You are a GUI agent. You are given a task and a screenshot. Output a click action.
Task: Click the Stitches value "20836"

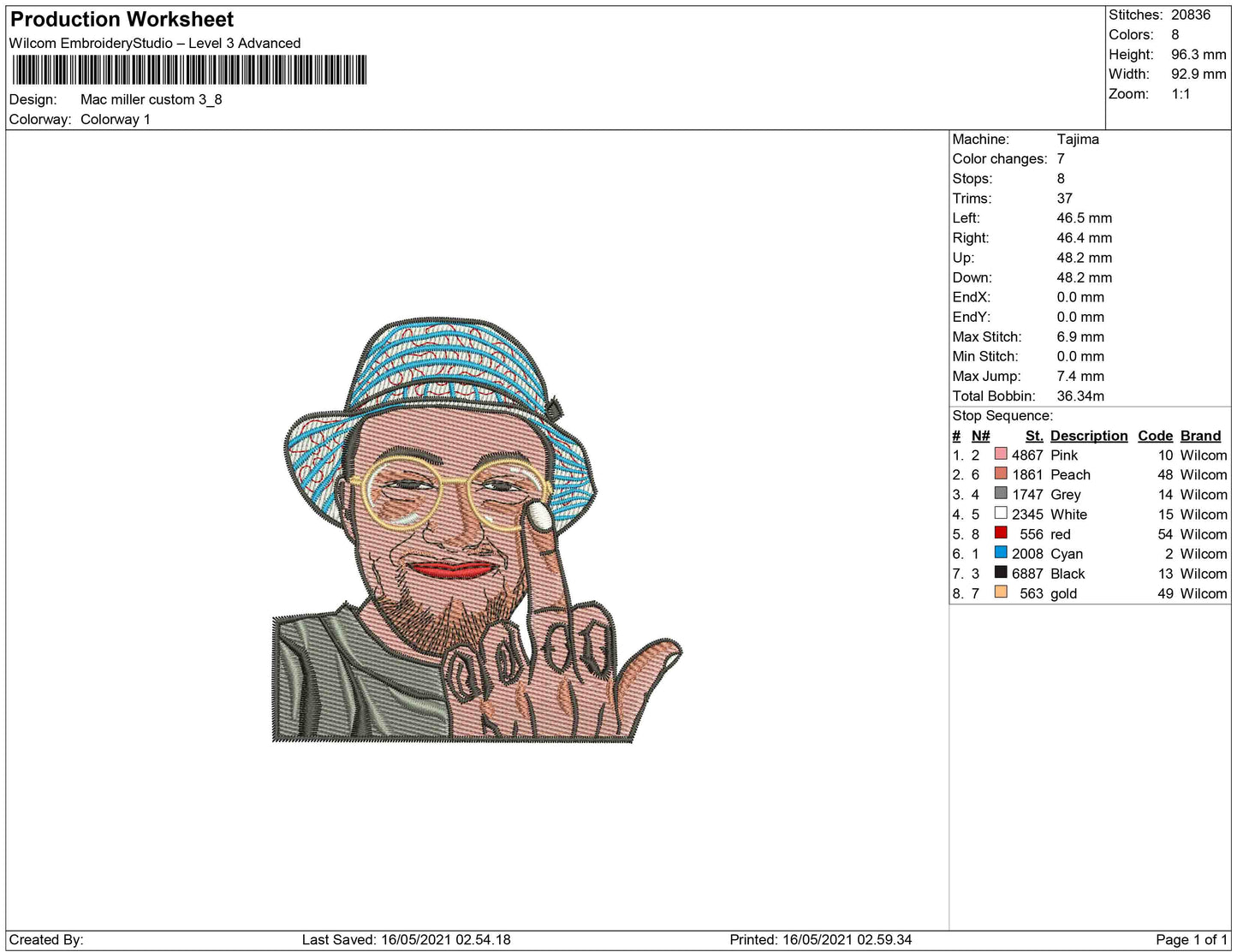(1191, 15)
